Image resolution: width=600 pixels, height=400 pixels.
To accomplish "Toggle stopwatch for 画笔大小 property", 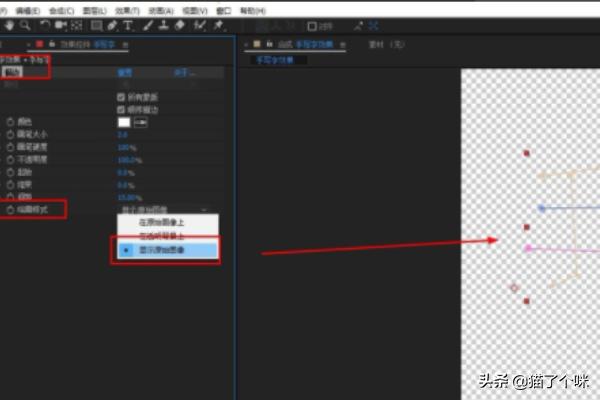I will (10, 134).
